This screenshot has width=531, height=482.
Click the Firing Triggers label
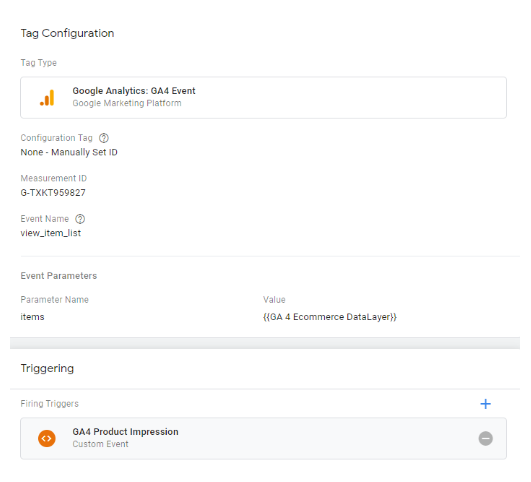[50, 404]
